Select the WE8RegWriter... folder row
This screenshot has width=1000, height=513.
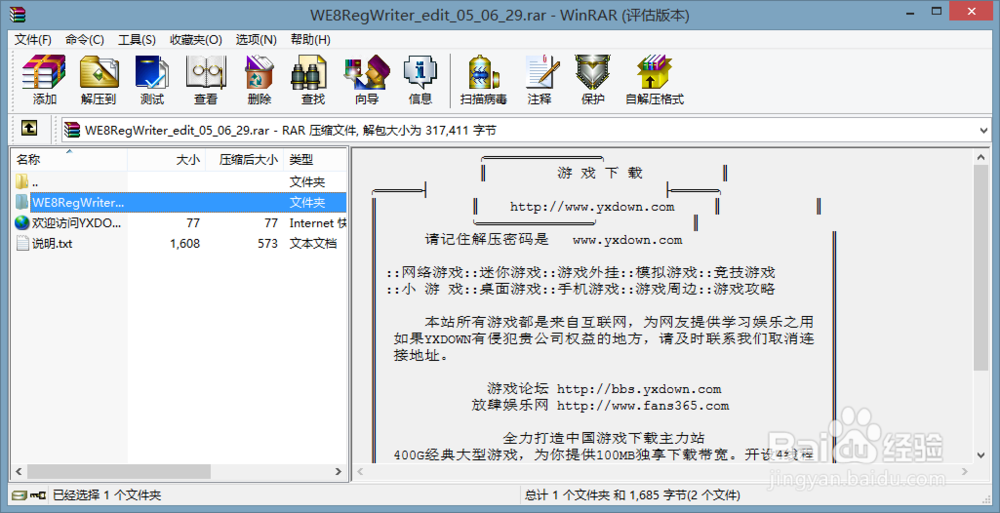(x=180, y=202)
